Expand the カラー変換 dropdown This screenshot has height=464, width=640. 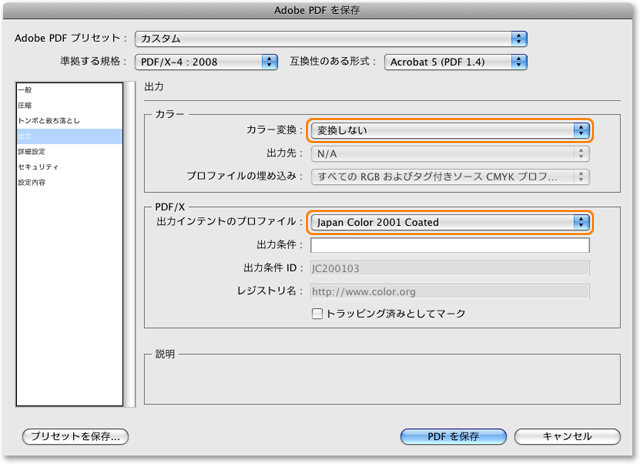(x=449, y=130)
